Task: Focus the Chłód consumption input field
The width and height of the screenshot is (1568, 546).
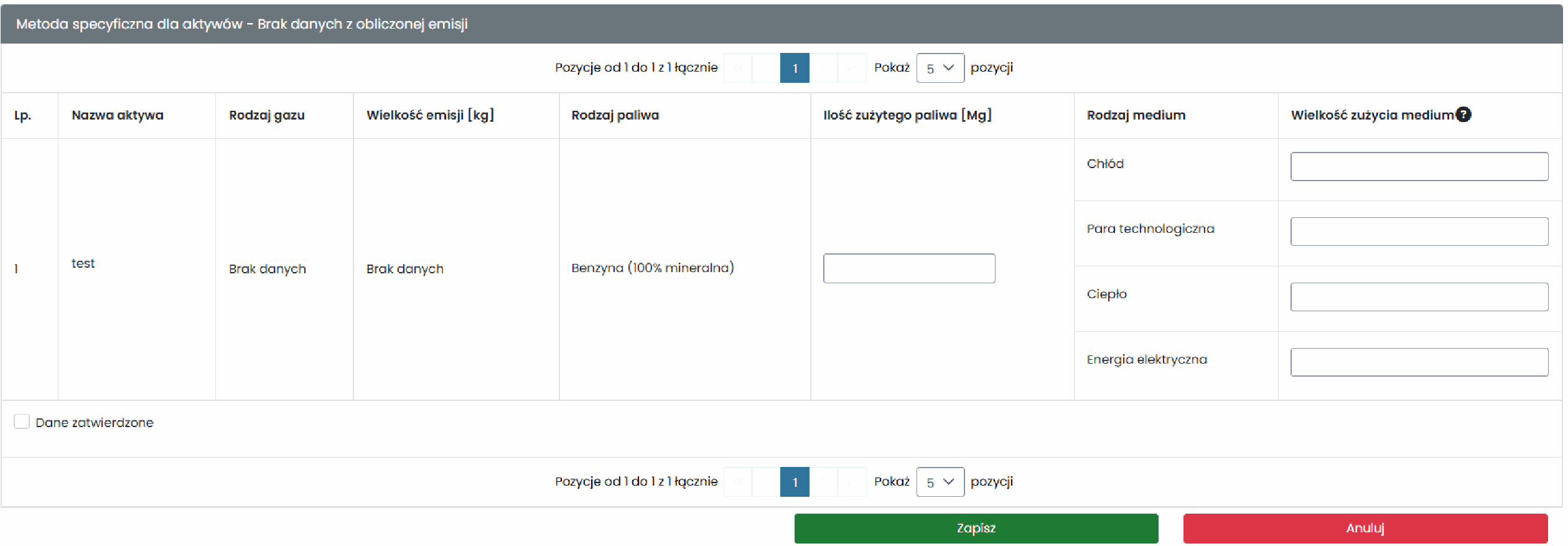Action: click(x=1419, y=167)
